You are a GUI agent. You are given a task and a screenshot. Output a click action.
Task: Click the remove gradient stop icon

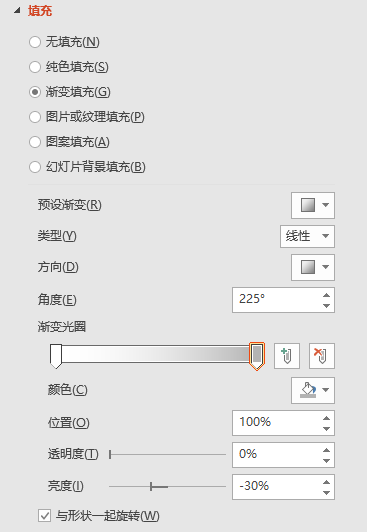pos(322,356)
